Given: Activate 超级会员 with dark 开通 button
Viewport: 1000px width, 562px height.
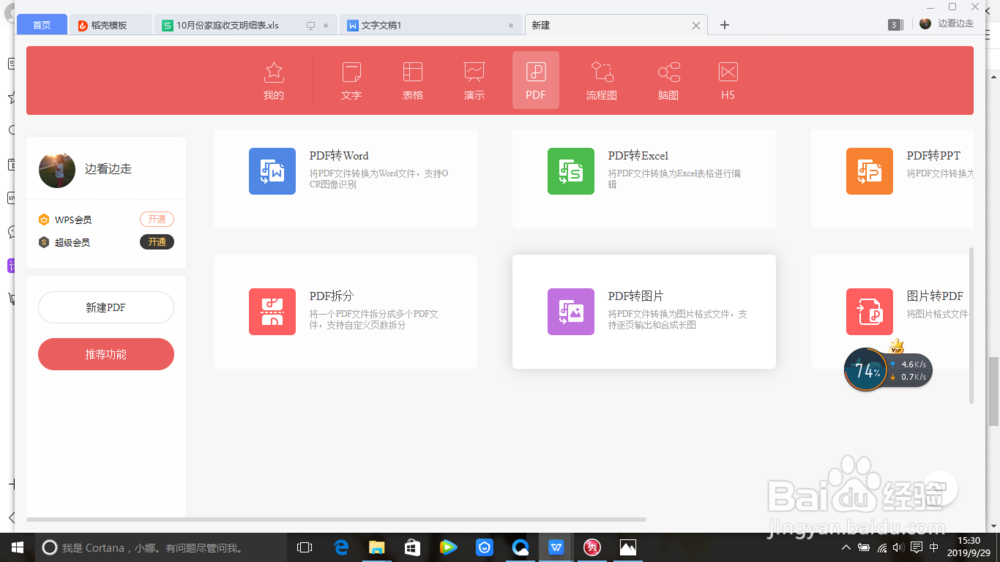Looking at the screenshot, I should click(157, 242).
